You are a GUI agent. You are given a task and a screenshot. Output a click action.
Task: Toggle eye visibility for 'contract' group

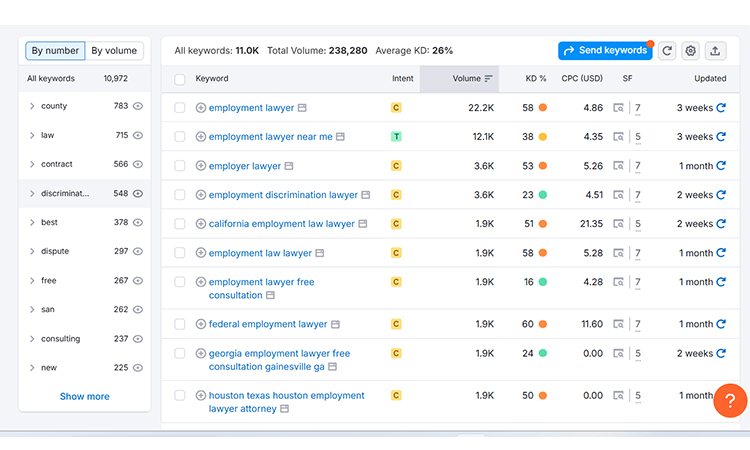click(x=138, y=164)
